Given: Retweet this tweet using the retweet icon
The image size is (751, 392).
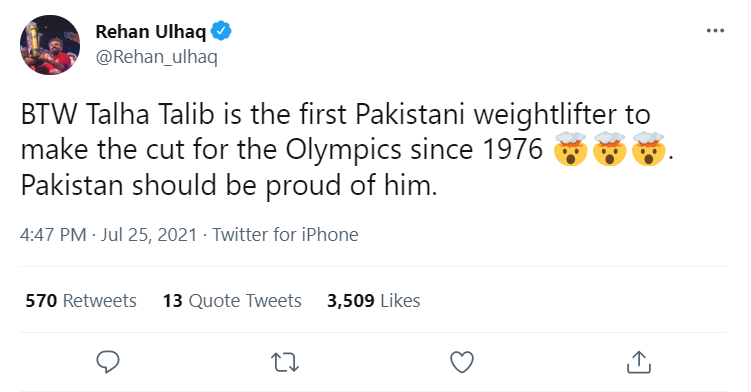Looking at the screenshot, I should 285,362.
